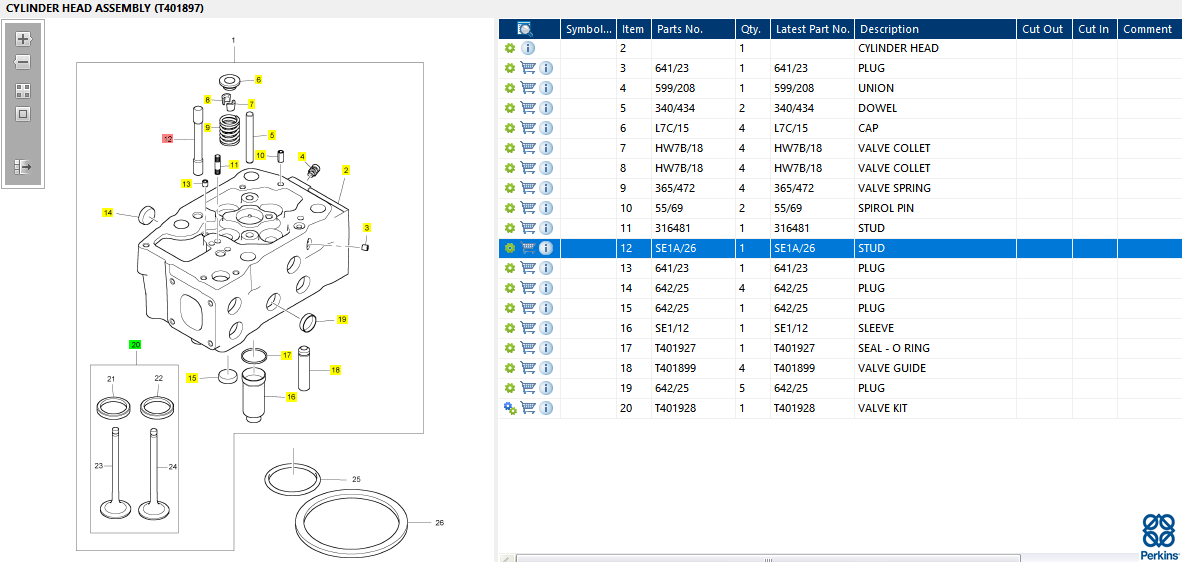
Task: Open info for PLUG item 15 row
Action: 547,308
